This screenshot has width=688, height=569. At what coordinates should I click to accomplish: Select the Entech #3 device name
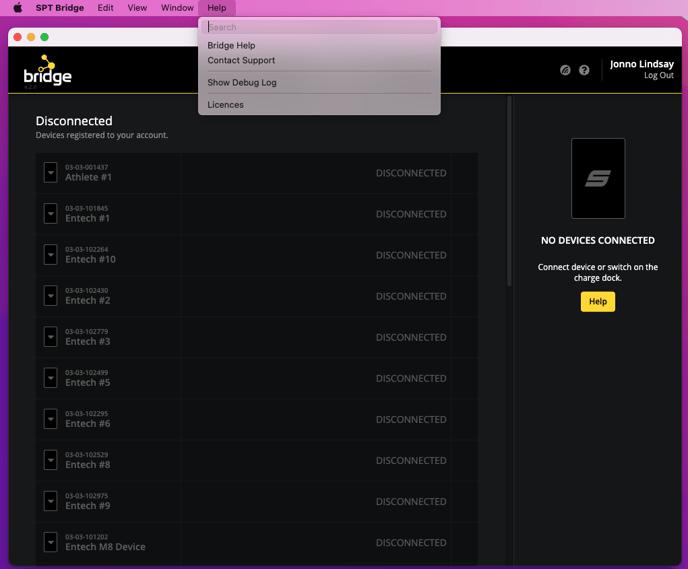pos(88,341)
